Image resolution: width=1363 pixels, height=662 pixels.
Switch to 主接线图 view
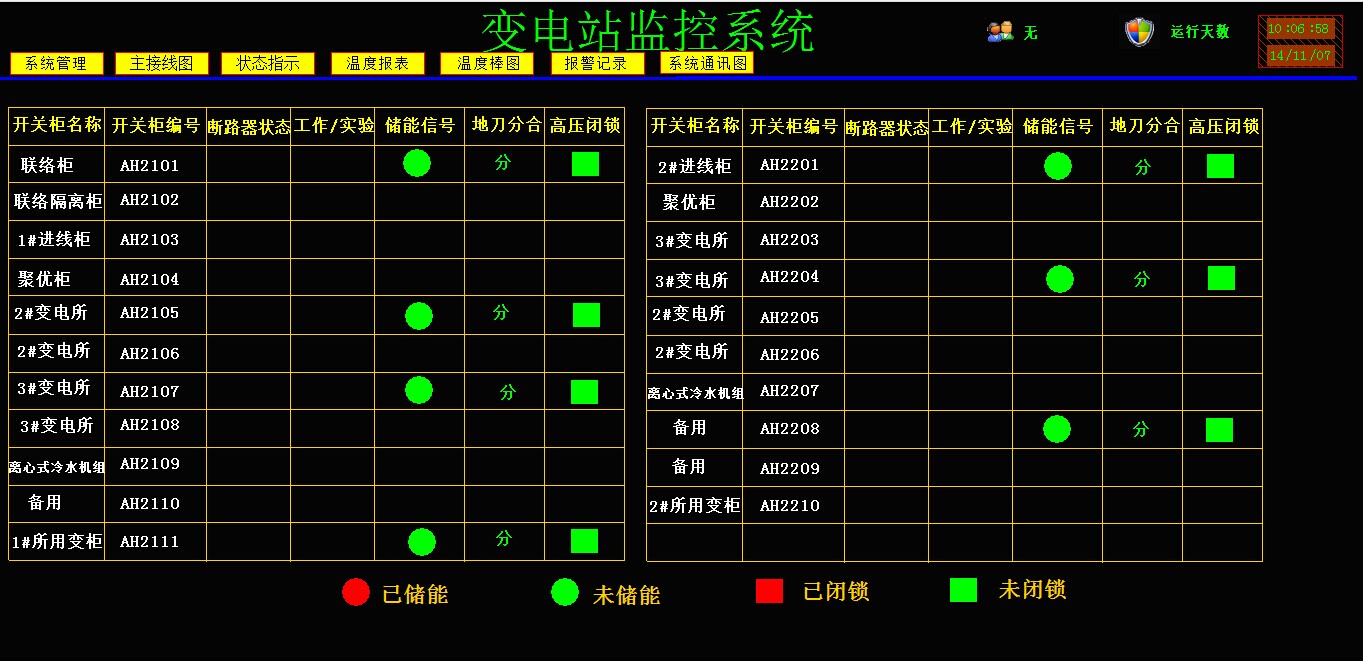coord(162,64)
